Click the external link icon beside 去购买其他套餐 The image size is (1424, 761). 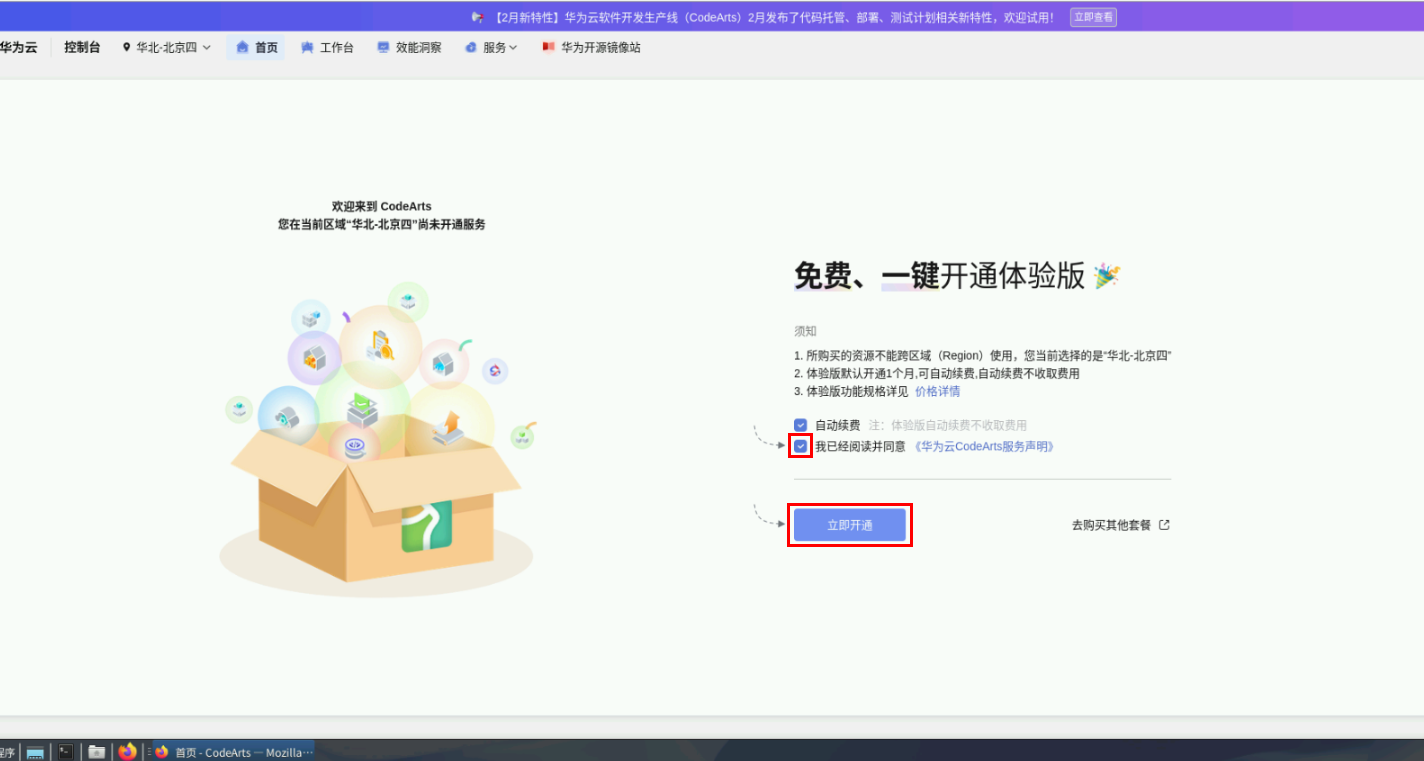(x=1164, y=525)
